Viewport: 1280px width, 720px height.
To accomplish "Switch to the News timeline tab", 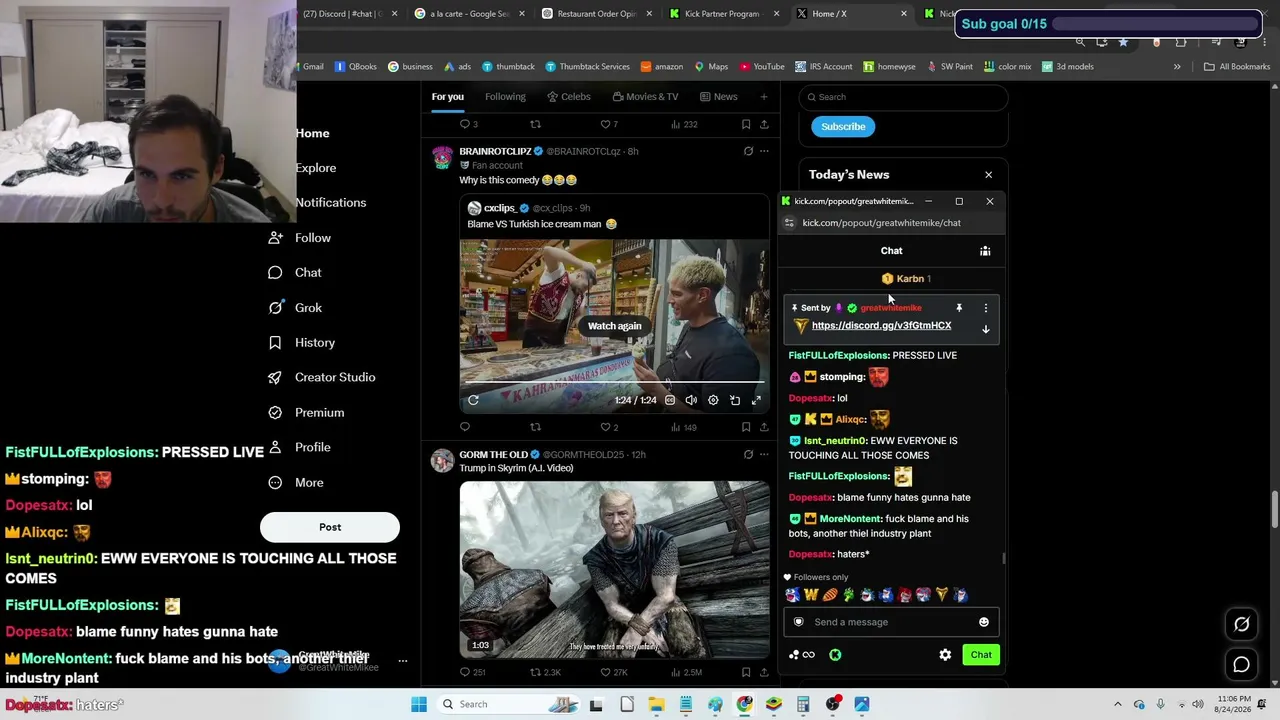I will pos(719,97).
